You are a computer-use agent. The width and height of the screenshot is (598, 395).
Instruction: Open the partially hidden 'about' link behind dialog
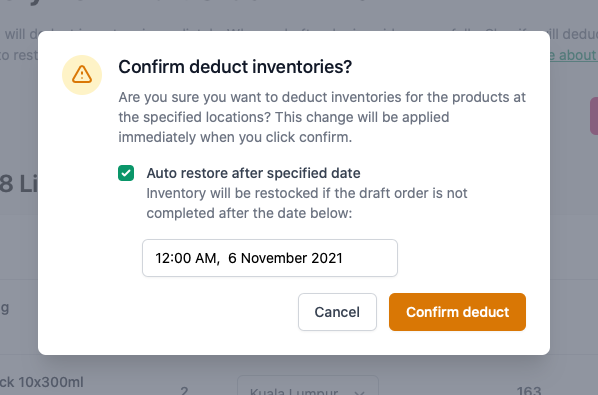574,55
